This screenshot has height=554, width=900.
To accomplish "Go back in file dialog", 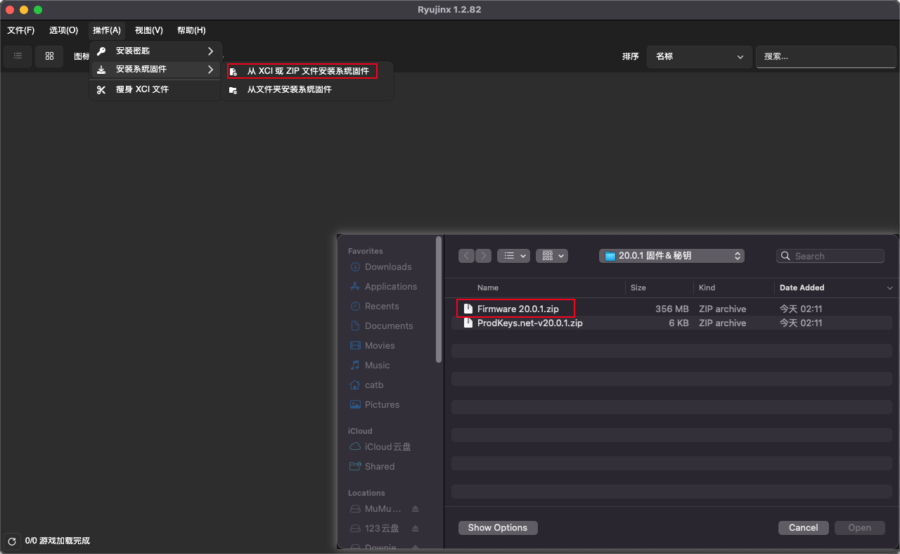I will coord(466,256).
